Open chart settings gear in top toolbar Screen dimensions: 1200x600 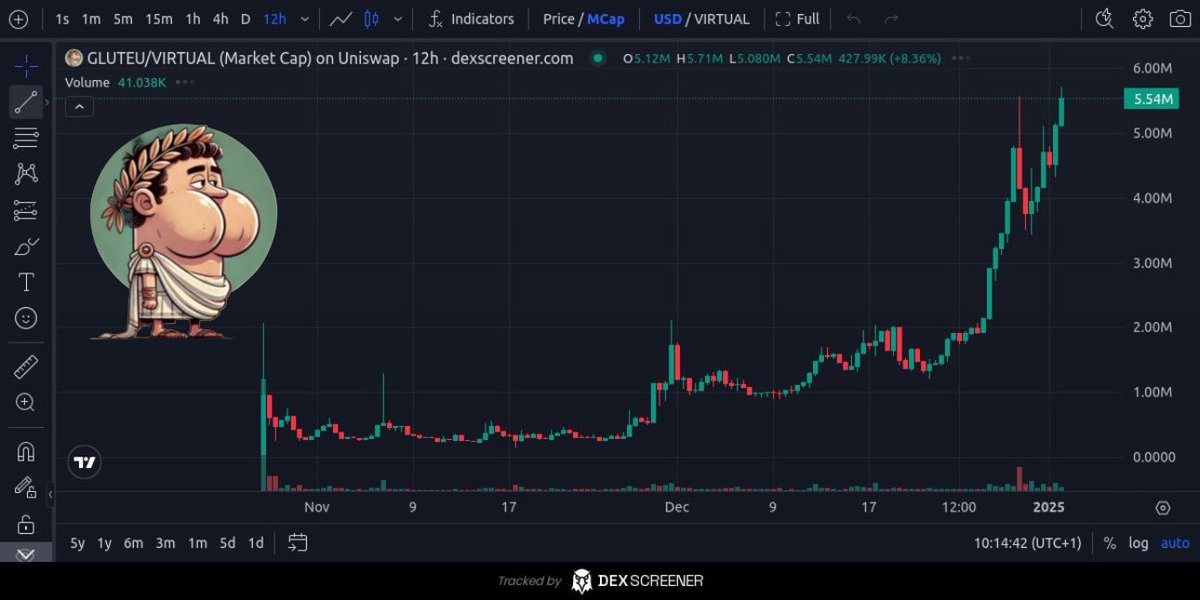coord(1142,19)
